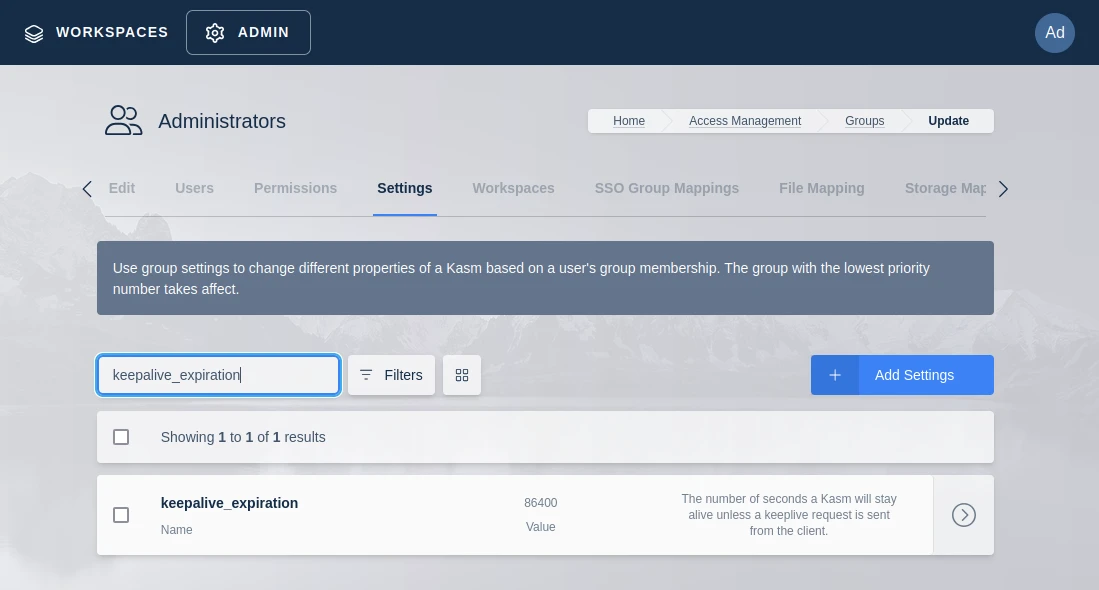Screen dimensions: 1099x590
Task: Focus the keepalive_expiration search field
Action: click(218, 375)
